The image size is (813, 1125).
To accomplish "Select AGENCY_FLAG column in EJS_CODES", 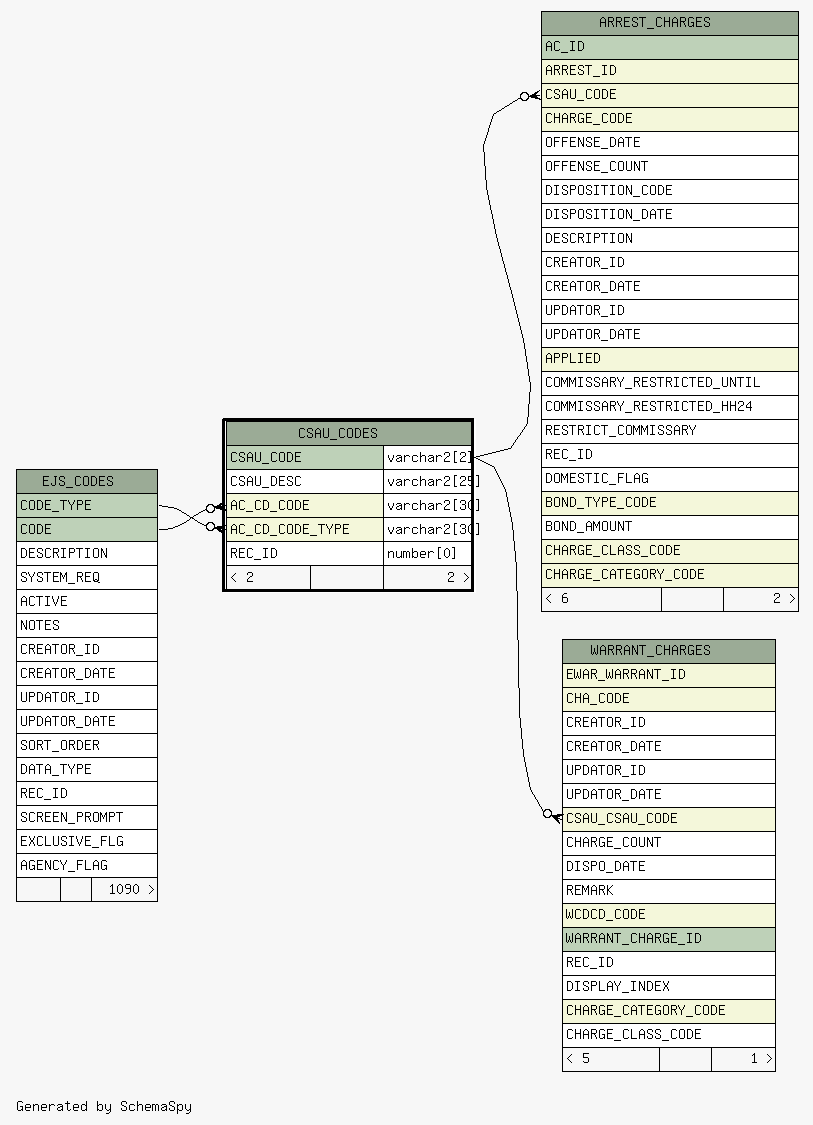I will [x=87, y=866].
